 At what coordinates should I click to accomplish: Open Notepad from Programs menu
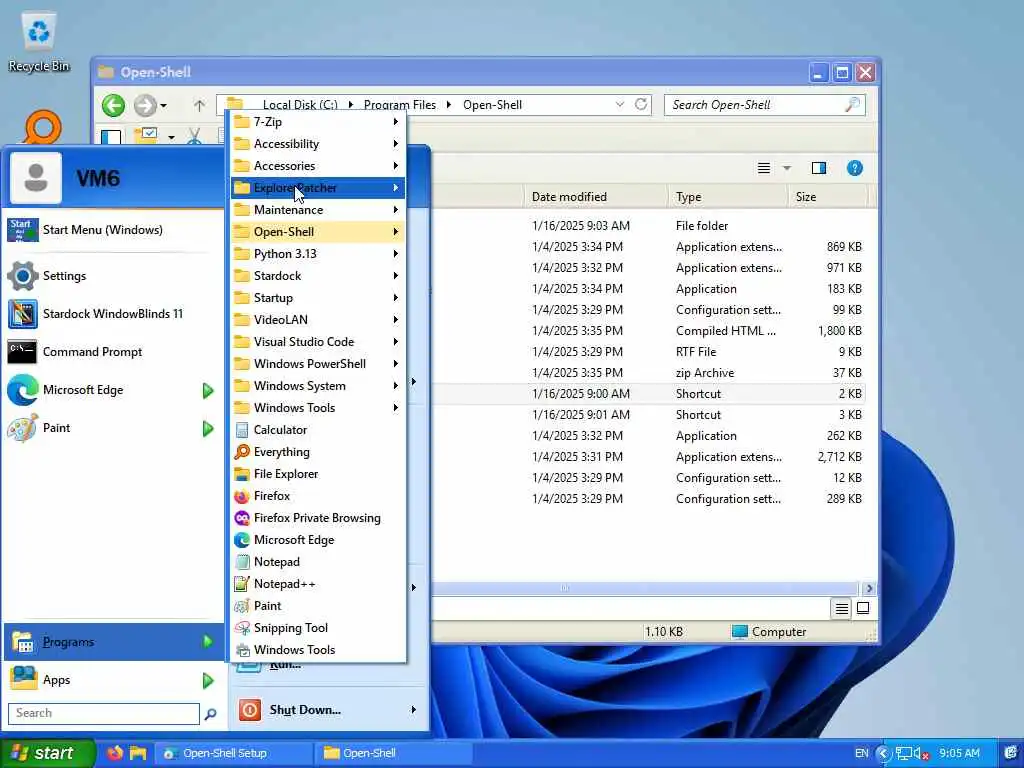[318, 562]
